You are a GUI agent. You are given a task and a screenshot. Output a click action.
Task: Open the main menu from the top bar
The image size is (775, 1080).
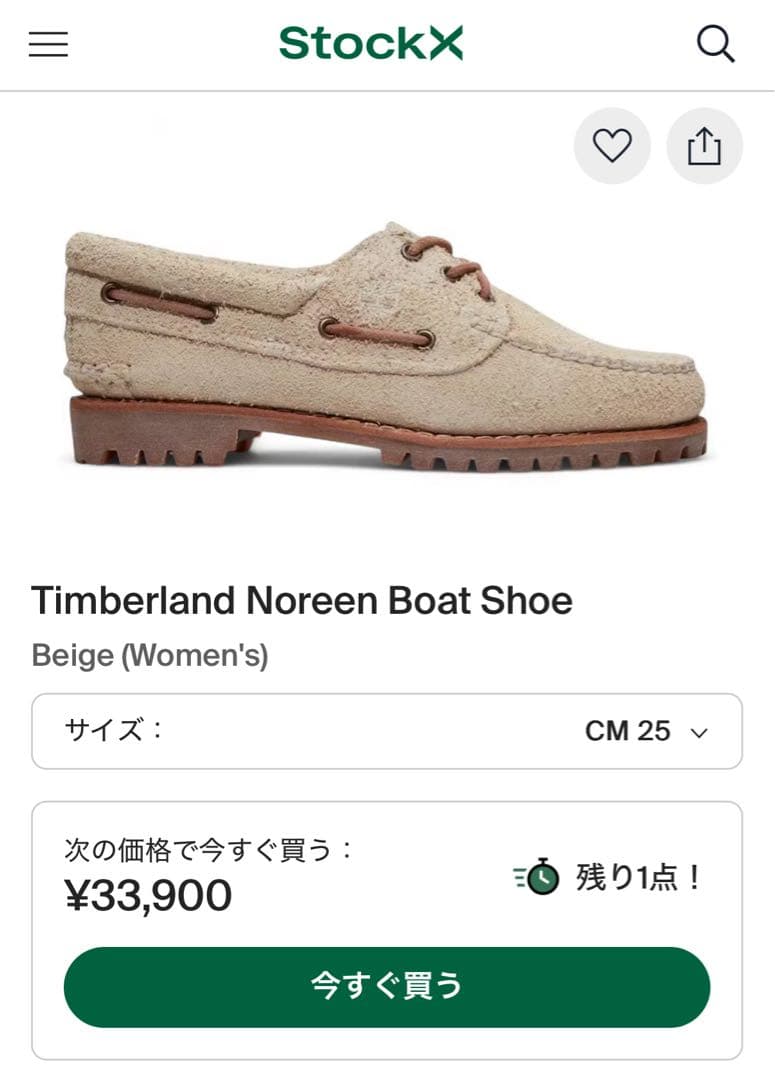coord(47,44)
